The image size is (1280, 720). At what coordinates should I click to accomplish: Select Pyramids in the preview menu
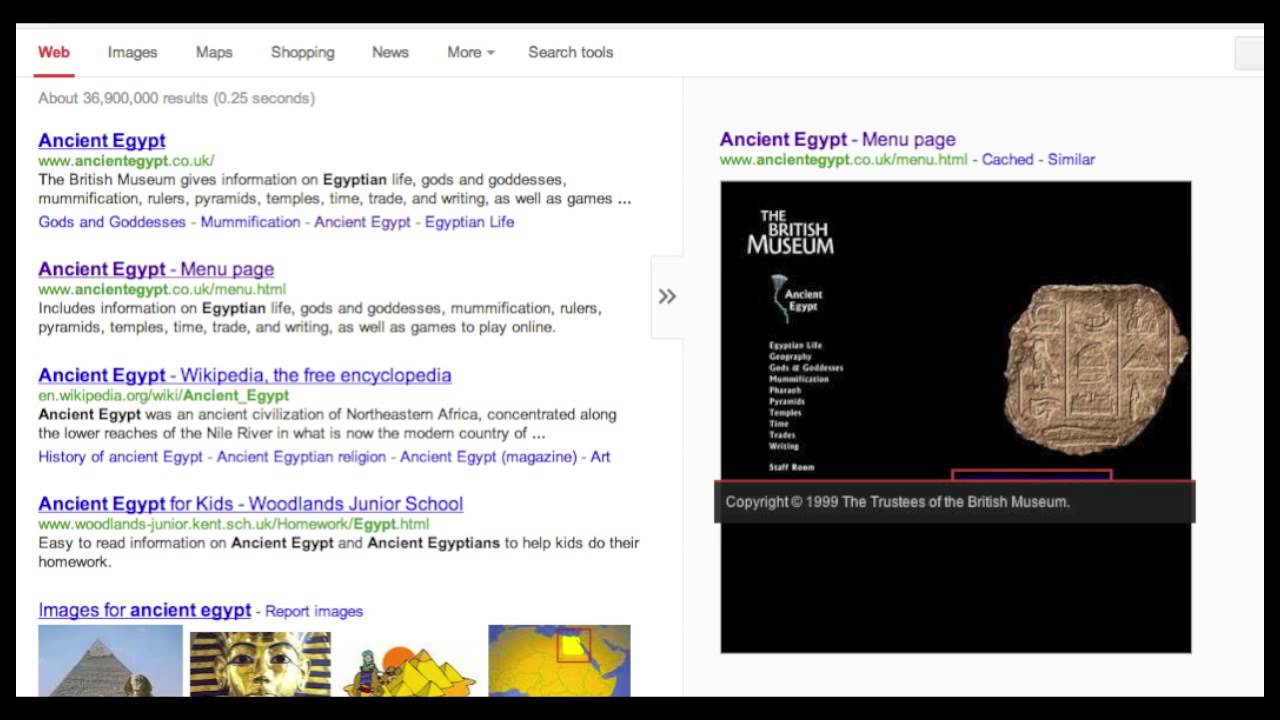tap(787, 401)
